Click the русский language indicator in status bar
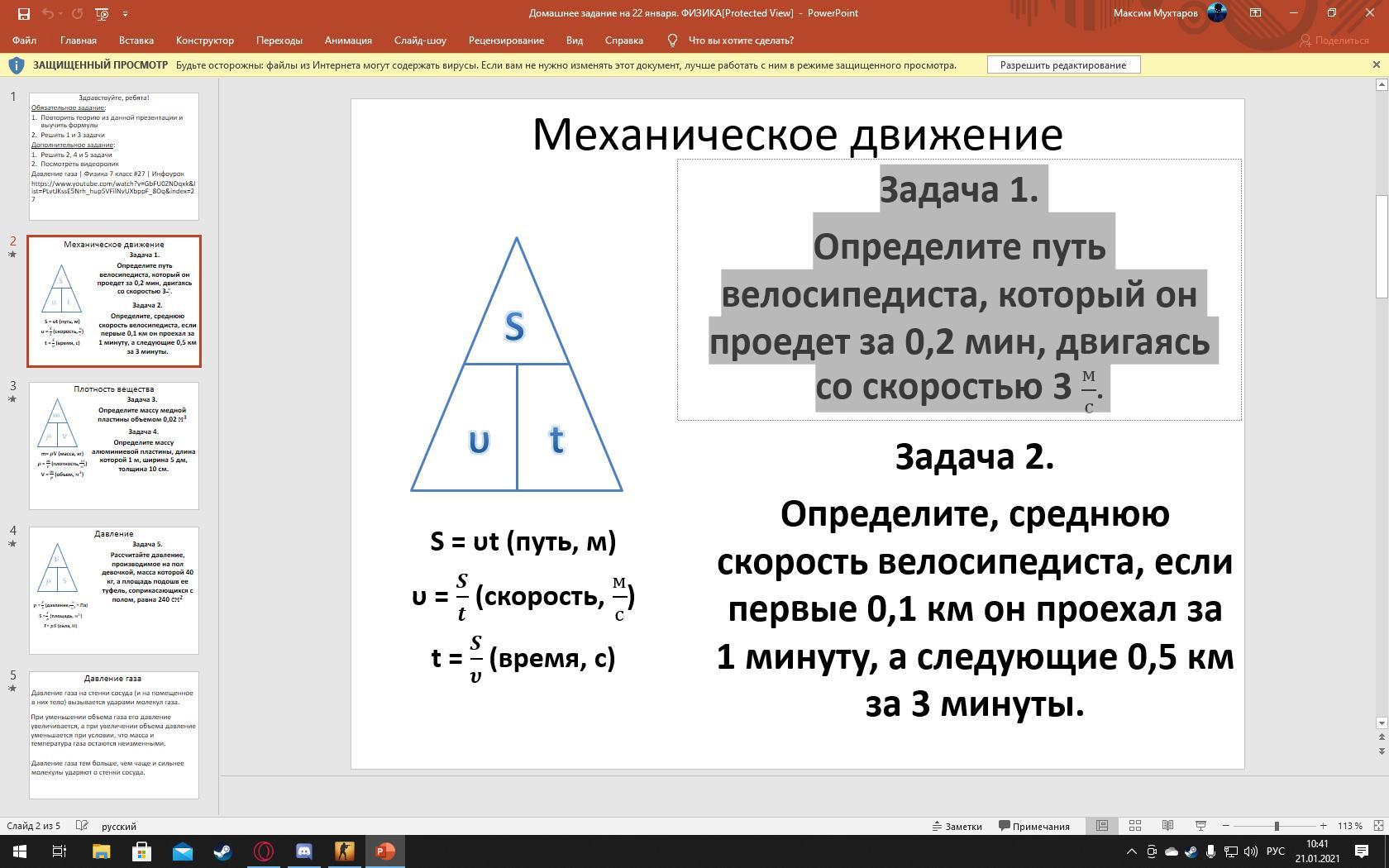The image size is (1389, 868). (119, 826)
